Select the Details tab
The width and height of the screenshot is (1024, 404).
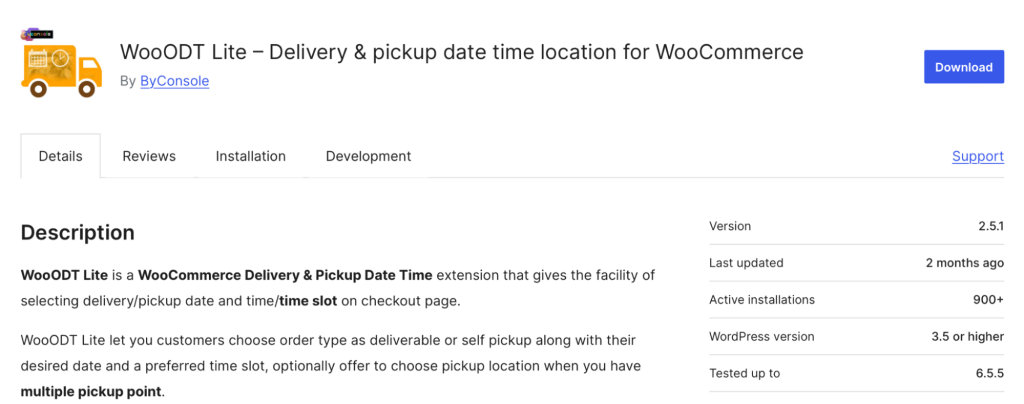pos(60,156)
